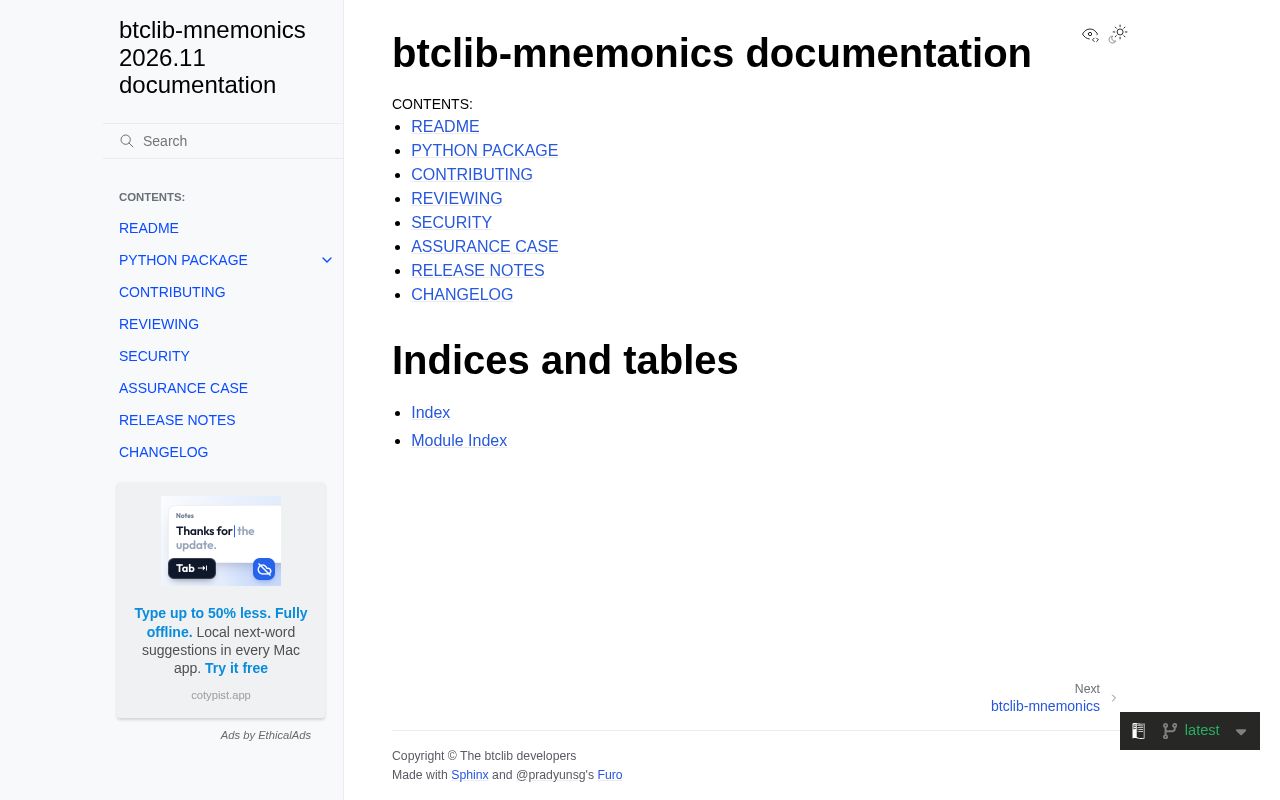Click the latest version label
Image resolution: width=1280 pixels, height=800 pixels.
click(x=1202, y=731)
